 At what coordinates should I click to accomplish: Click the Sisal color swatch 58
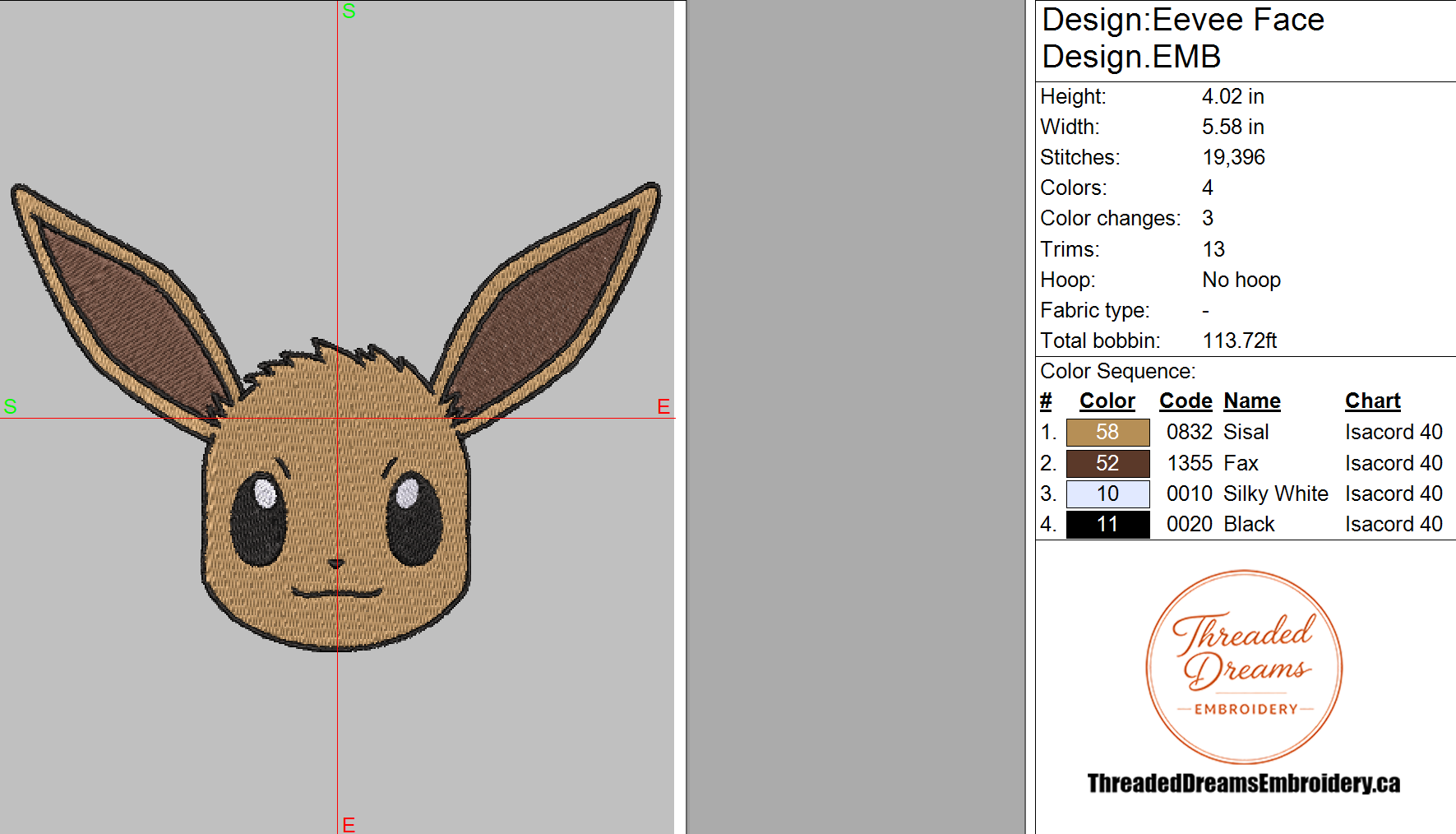tap(1107, 432)
